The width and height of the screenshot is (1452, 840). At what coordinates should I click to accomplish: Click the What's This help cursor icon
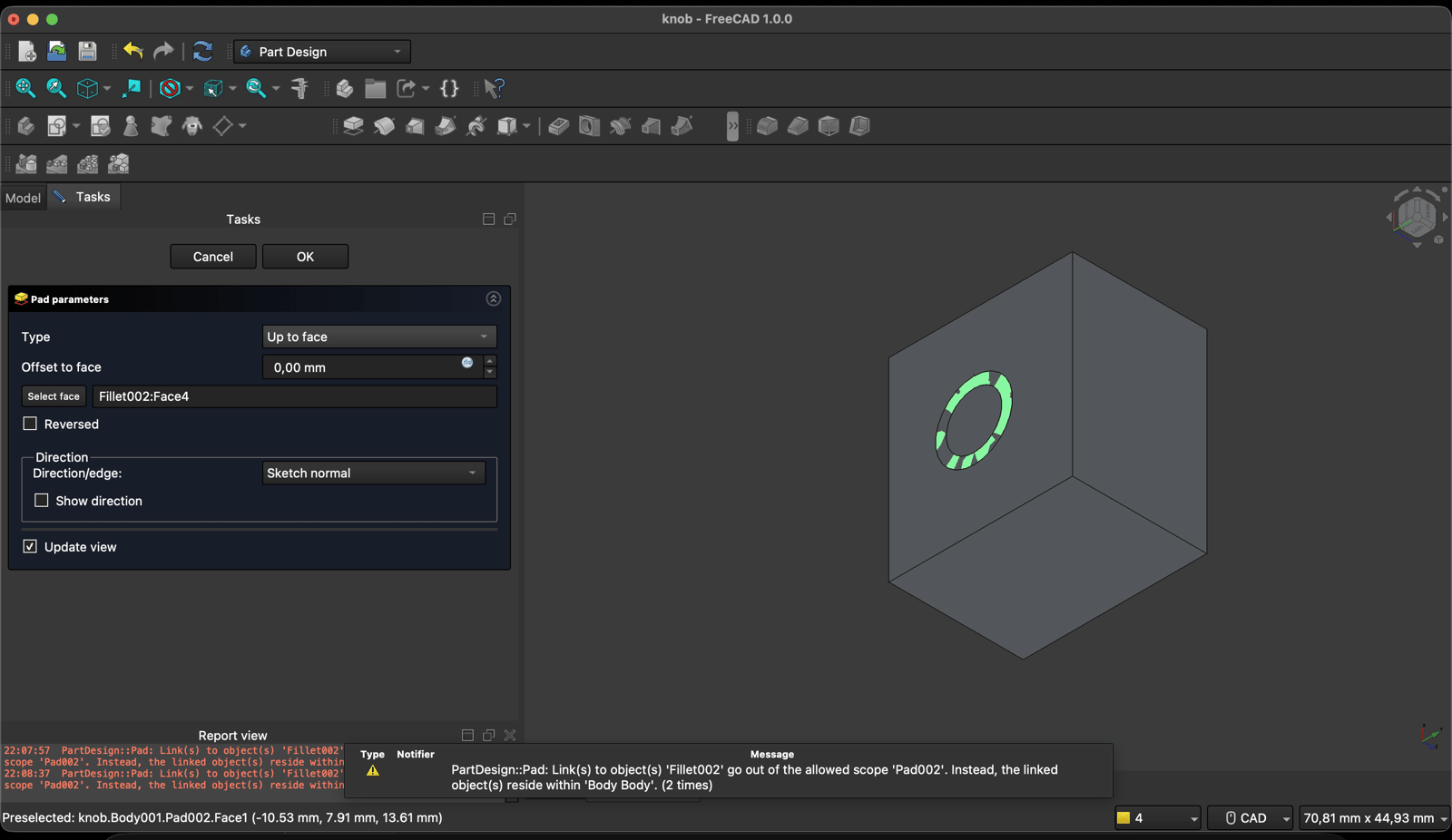click(494, 88)
